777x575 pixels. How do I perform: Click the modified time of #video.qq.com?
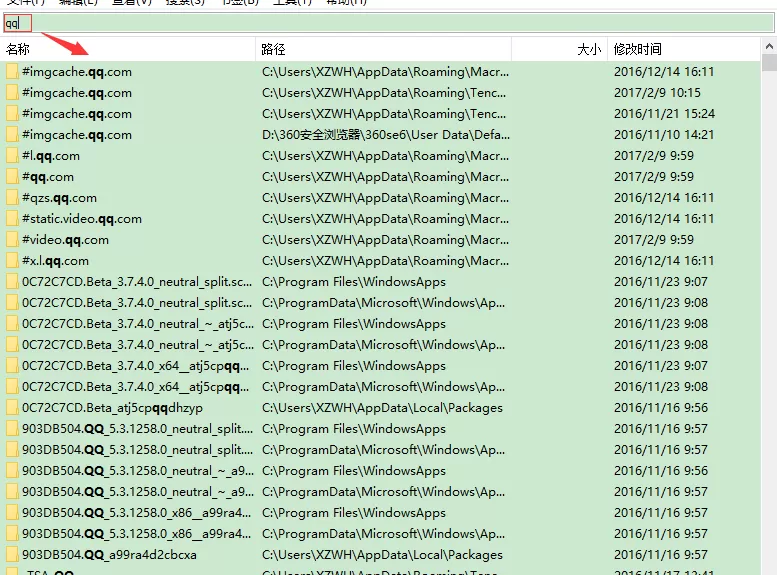pos(654,239)
